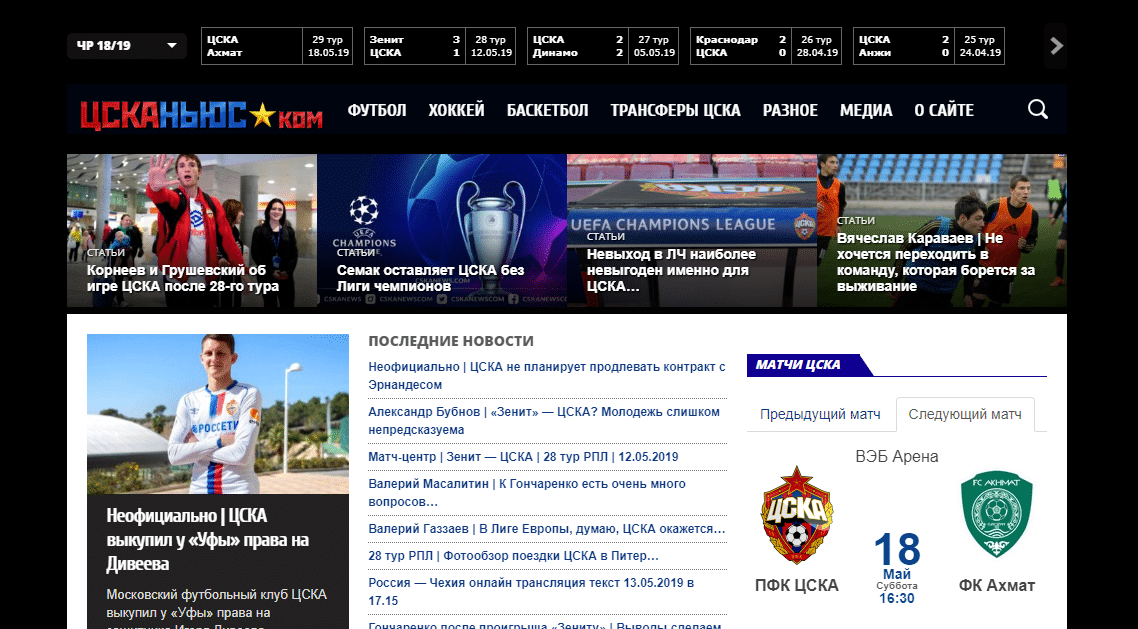Open the Эрнандес contract news link
This screenshot has height=629, width=1138.
click(x=546, y=376)
